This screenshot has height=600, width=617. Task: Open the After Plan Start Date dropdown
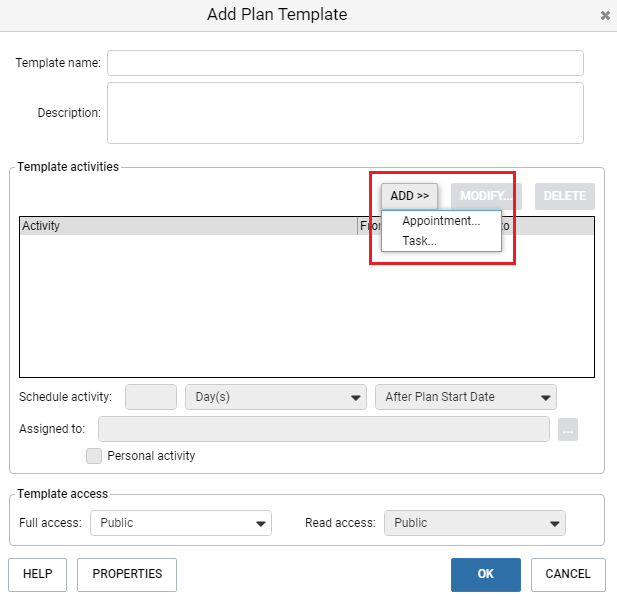coord(466,397)
